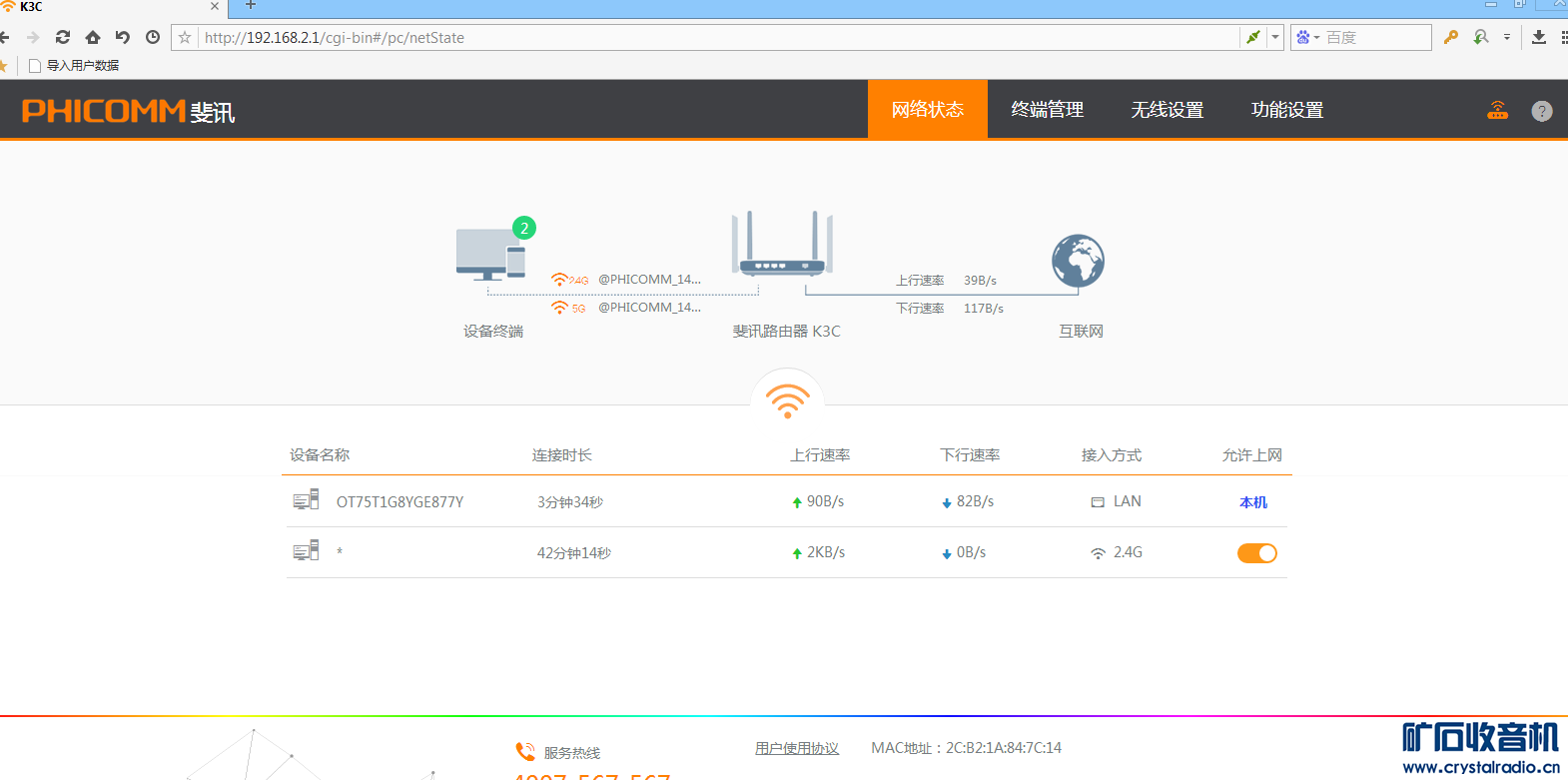This screenshot has width=1568, height=780.
Task: Click the 斐讯路由器 K3C label
Action: point(787,332)
